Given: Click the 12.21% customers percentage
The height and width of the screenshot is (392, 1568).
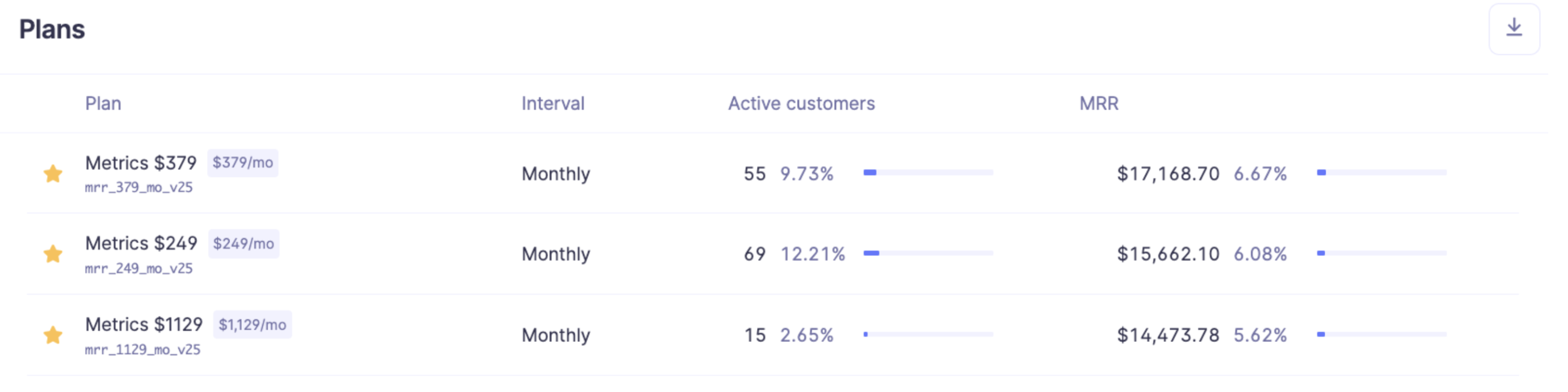Looking at the screenshot, I should (x=813, y=254).
